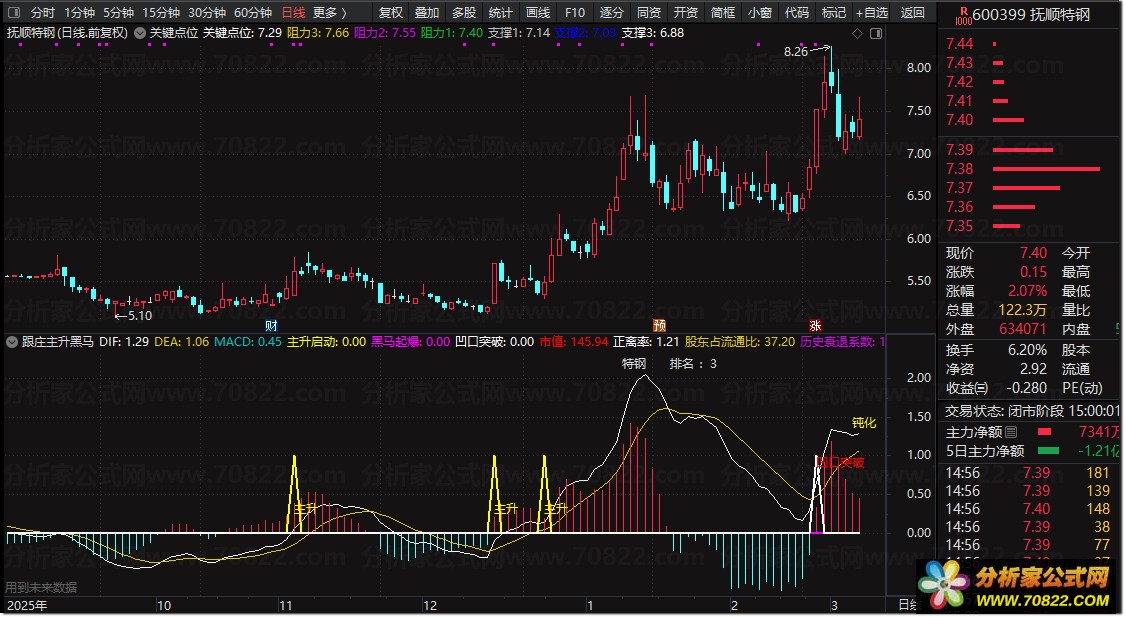The height and width of the screenshot is (617, 1126).
Task: Expand the 跟庄主升黑马 indicator dropdown
Action: coord(13,342)
